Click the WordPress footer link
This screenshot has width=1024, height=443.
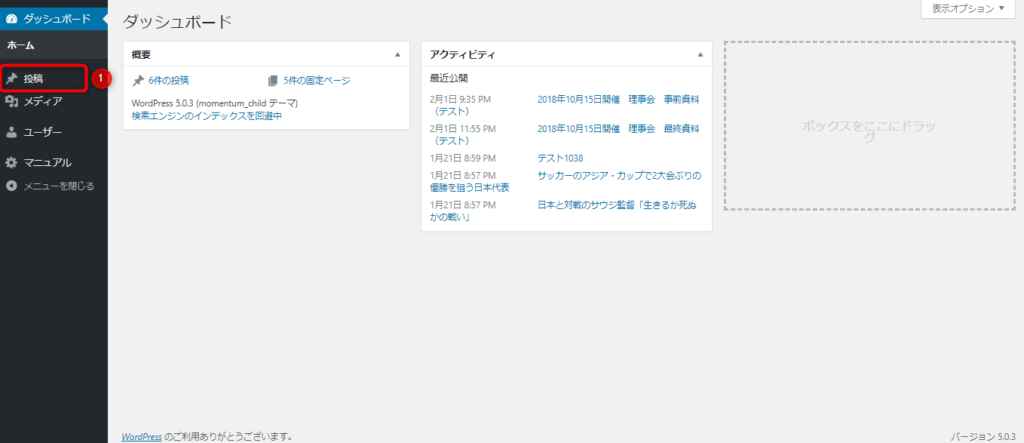coord(141,436)
